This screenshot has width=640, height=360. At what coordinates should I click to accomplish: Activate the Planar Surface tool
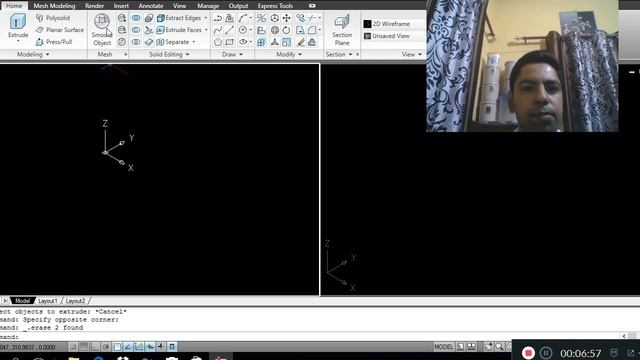coord(60,30)
